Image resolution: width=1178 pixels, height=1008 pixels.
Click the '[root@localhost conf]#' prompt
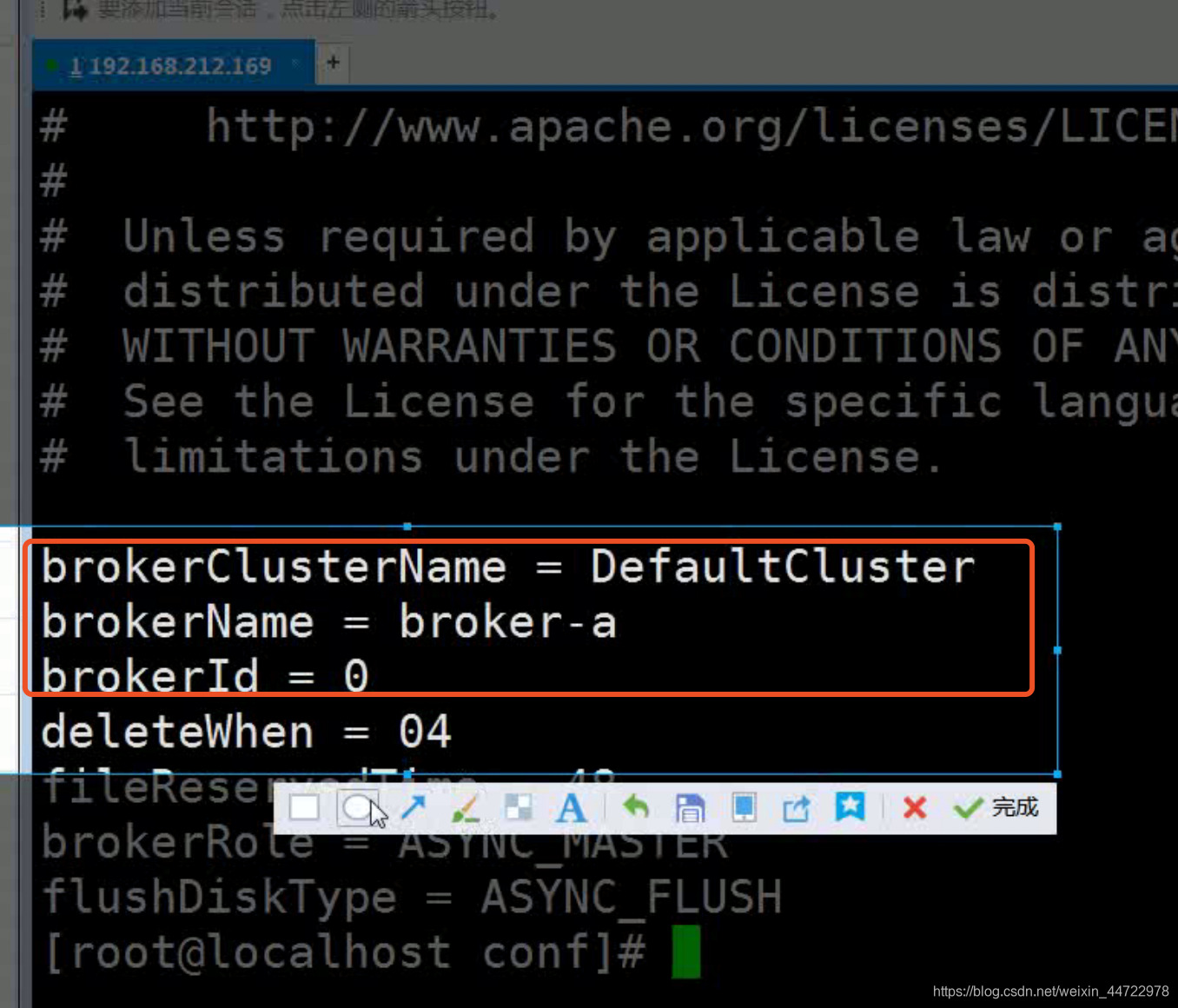point(344,952)
